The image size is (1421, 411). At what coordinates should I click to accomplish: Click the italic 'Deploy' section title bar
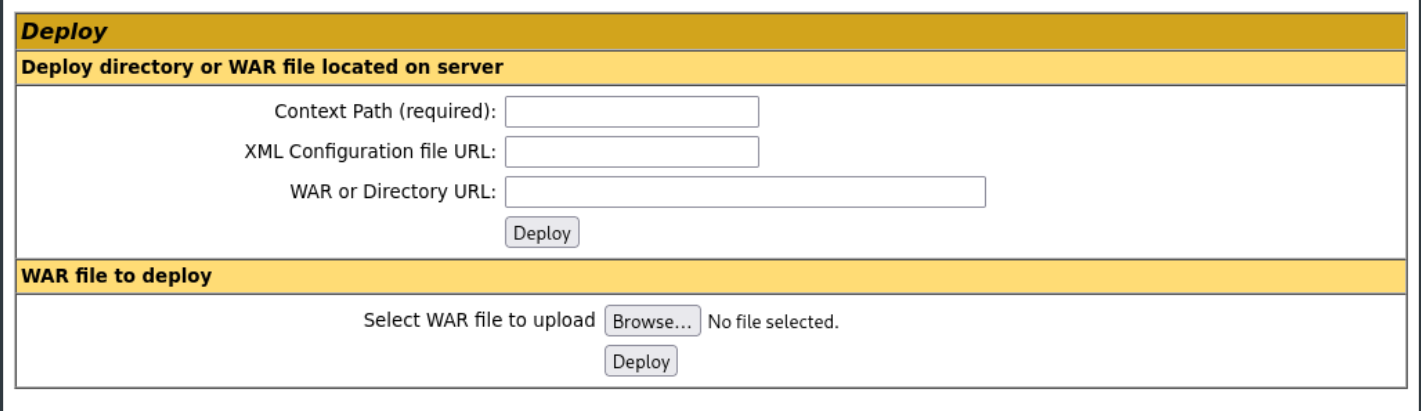click(711, 32)
